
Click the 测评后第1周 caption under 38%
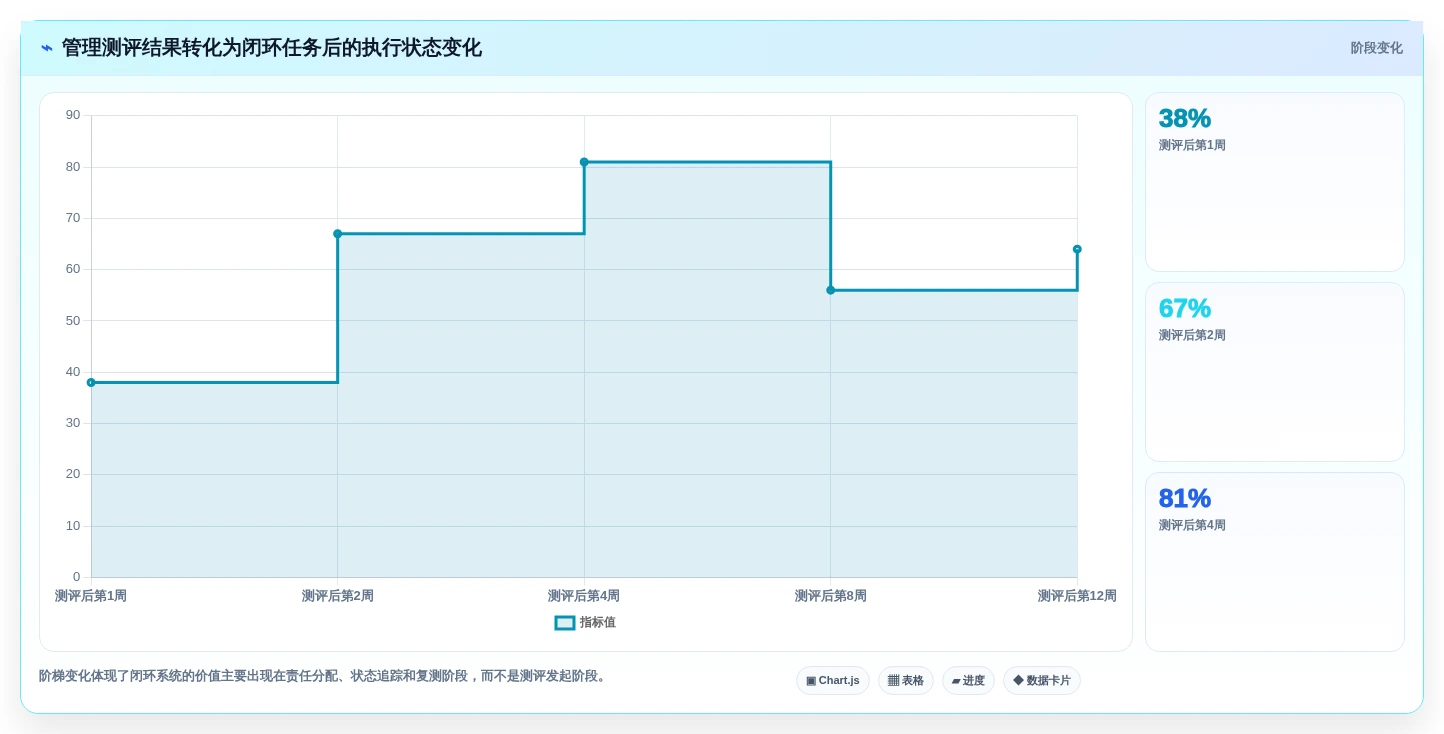coord(1192,145)
